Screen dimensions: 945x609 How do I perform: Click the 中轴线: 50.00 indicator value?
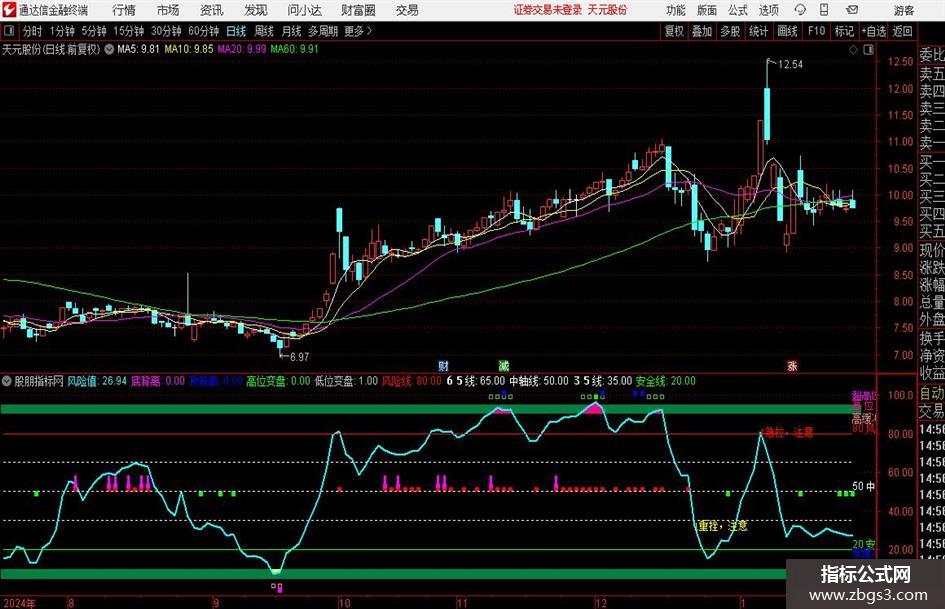point(539,381)
